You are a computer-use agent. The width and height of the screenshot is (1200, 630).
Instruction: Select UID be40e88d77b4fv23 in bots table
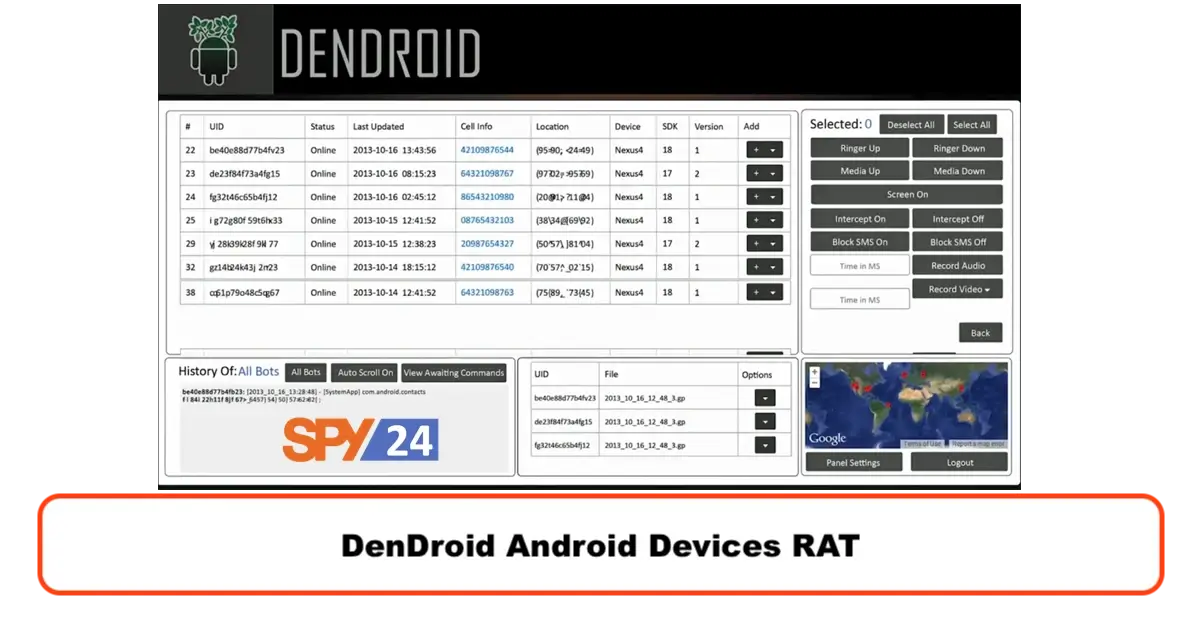point(247,150)
